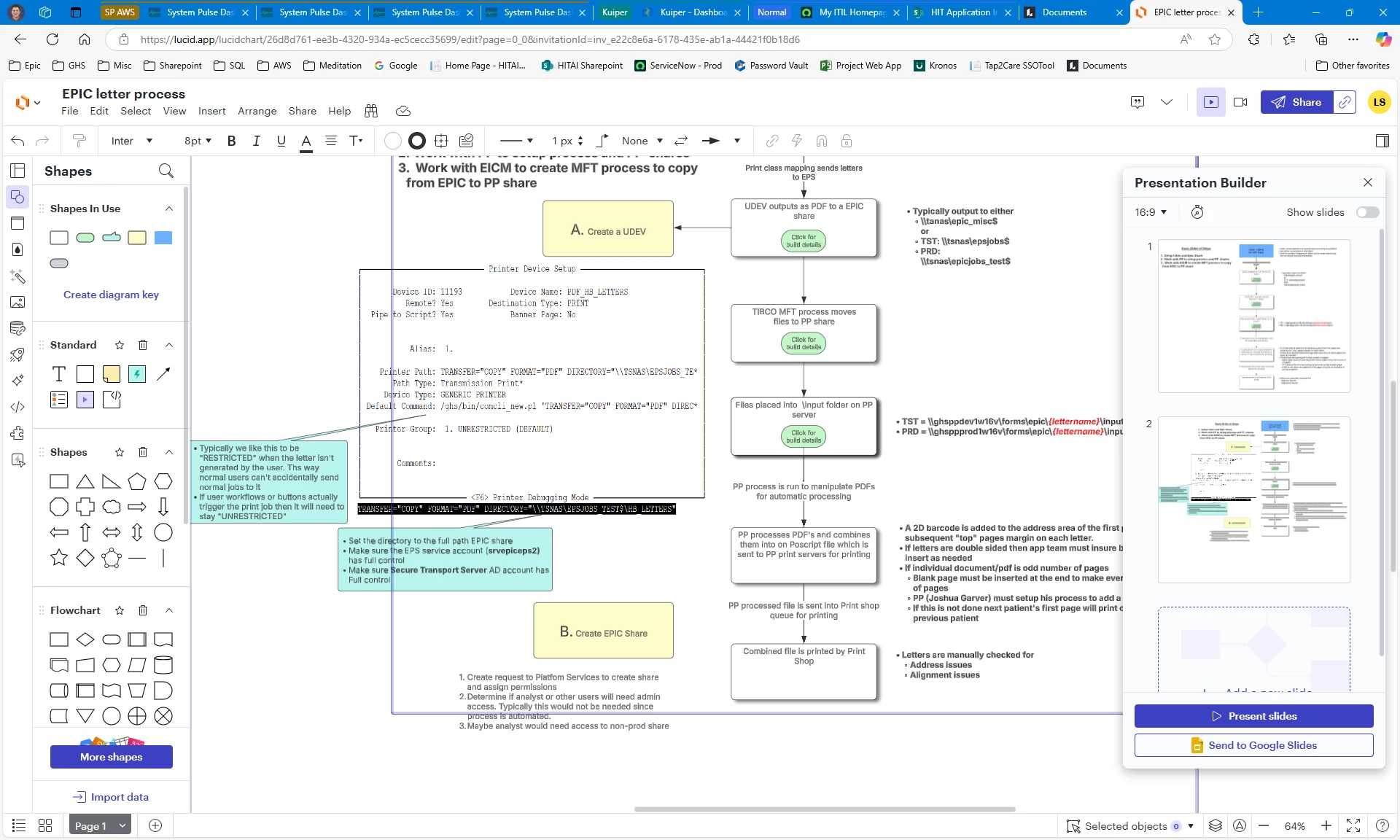Screen dimensions: 1400x840
Task: Click the Redo arrow in toolbar
Action: (42, 141)
